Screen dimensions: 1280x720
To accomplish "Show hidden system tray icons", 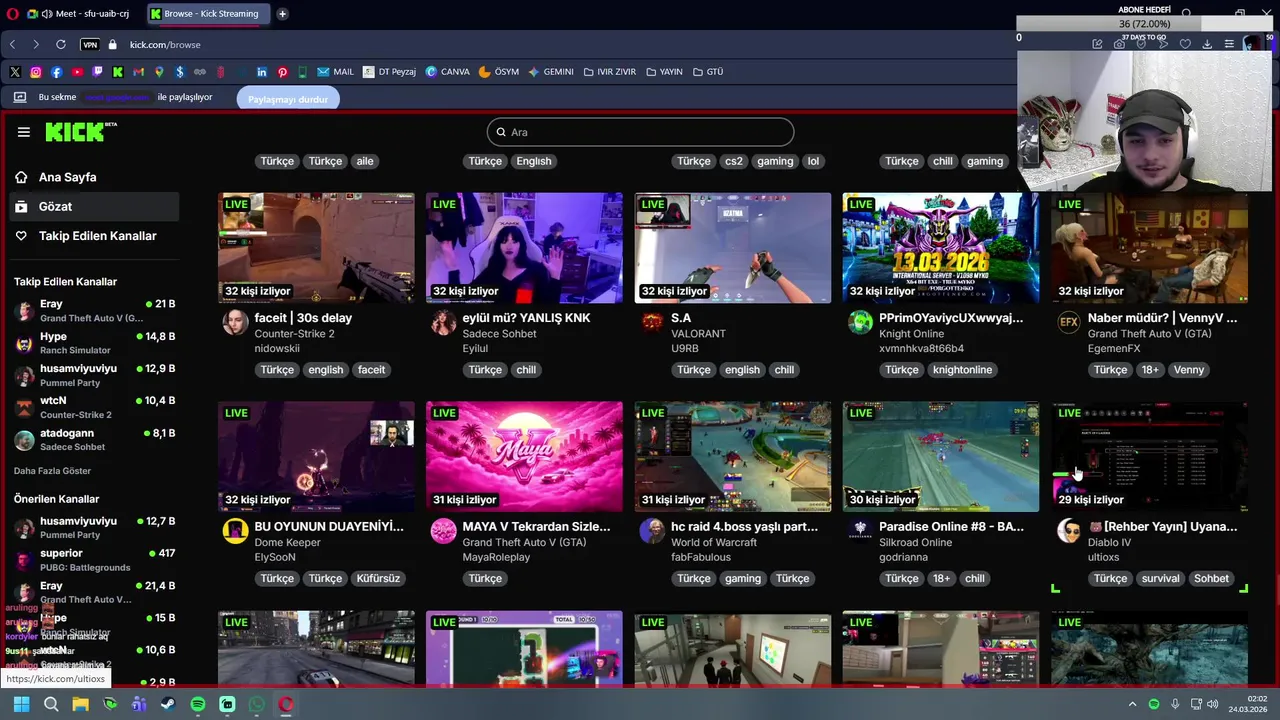I will coord(1132,704).
